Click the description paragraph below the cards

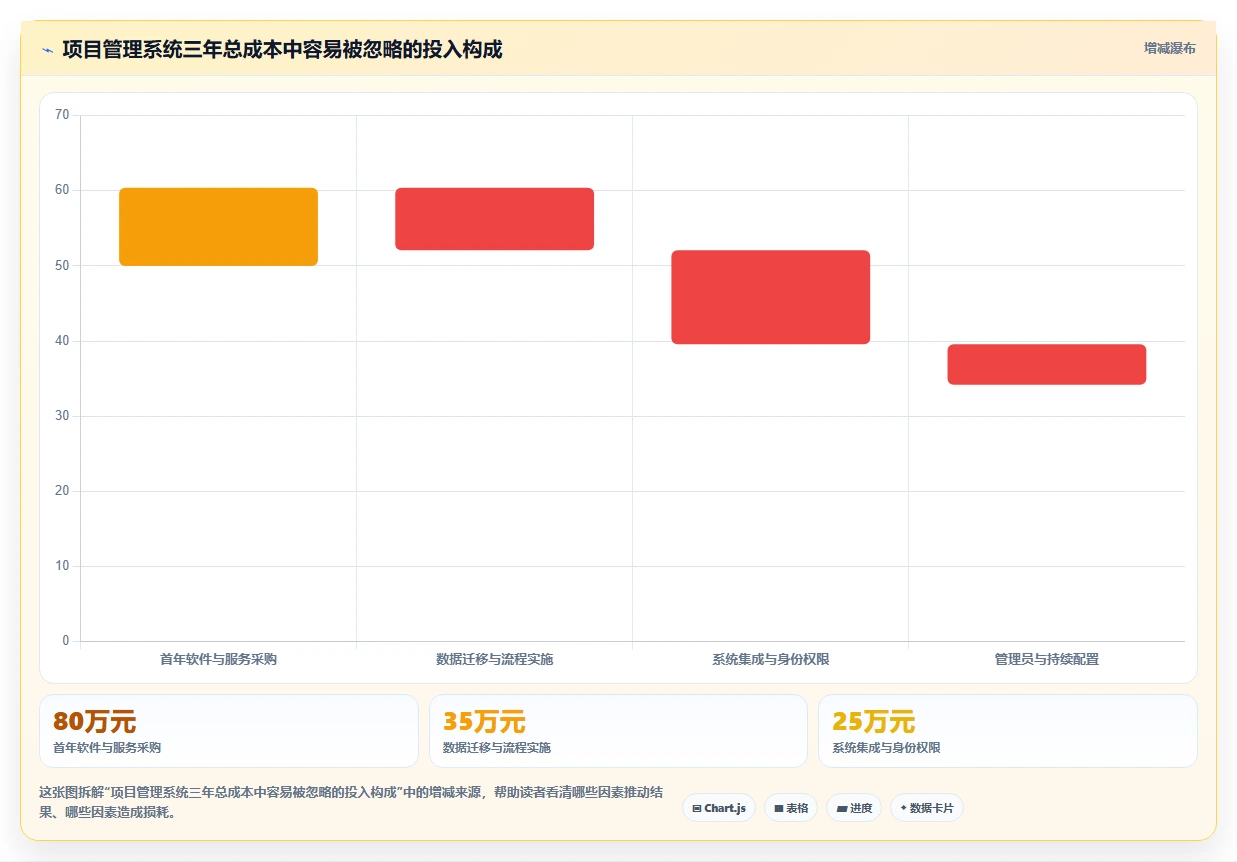(351, 802)
